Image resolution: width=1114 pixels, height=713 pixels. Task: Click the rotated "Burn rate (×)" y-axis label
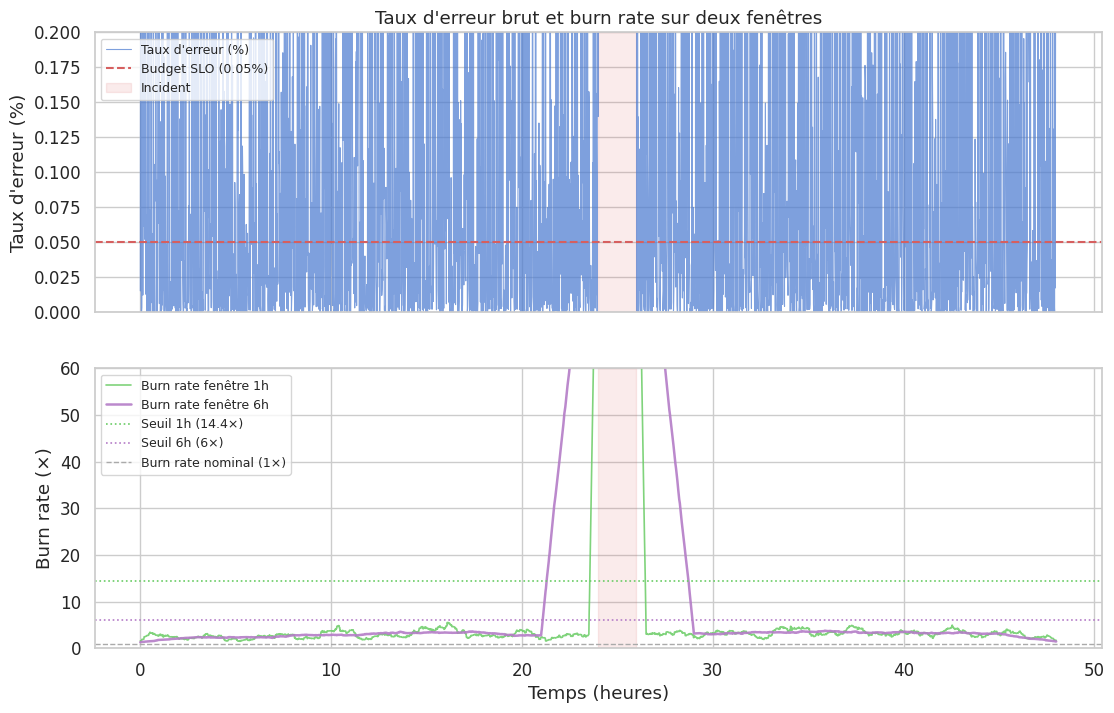point(43,508)
